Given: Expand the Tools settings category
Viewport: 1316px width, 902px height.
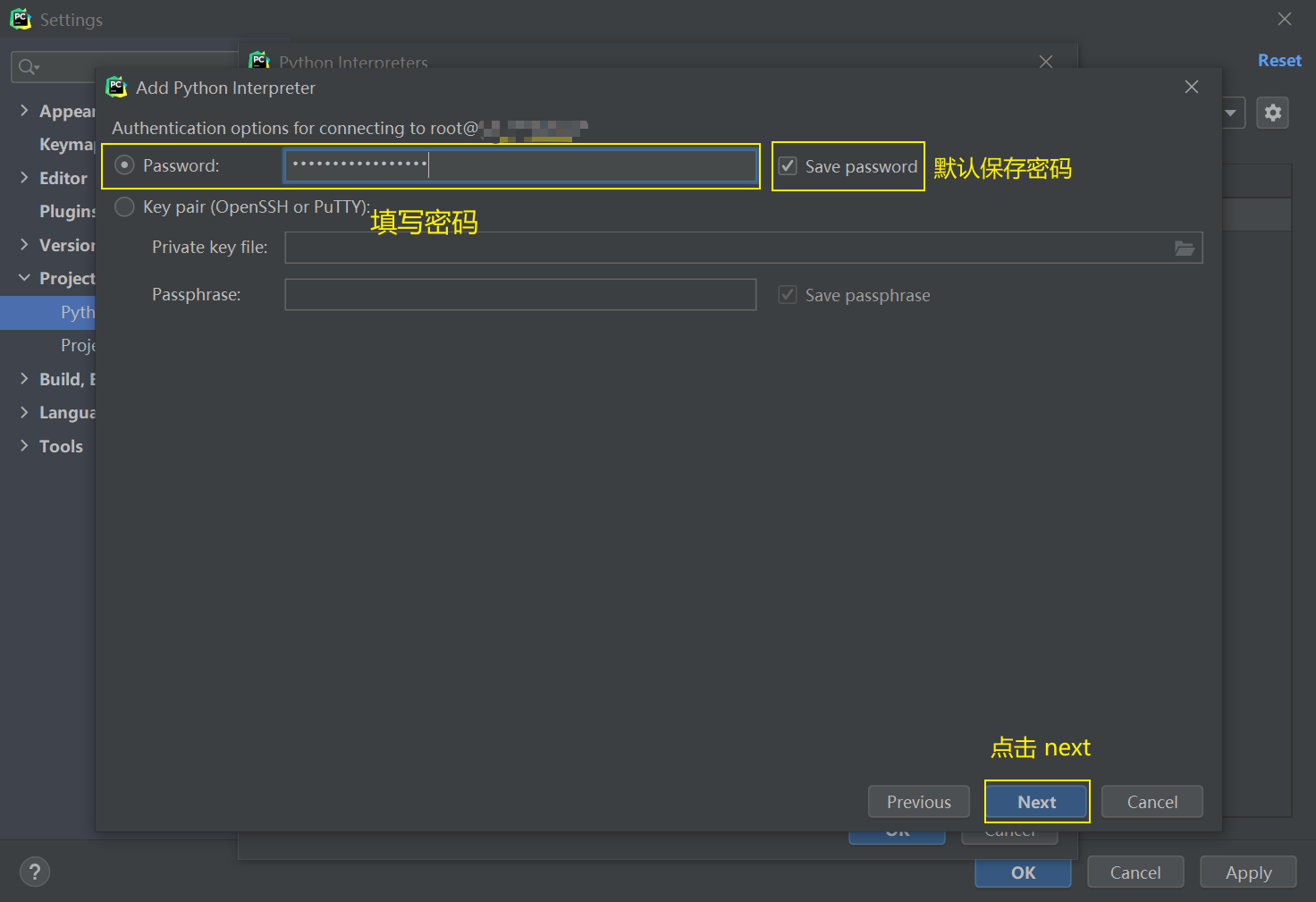Looking at the screenshot, I should (24, 446).
